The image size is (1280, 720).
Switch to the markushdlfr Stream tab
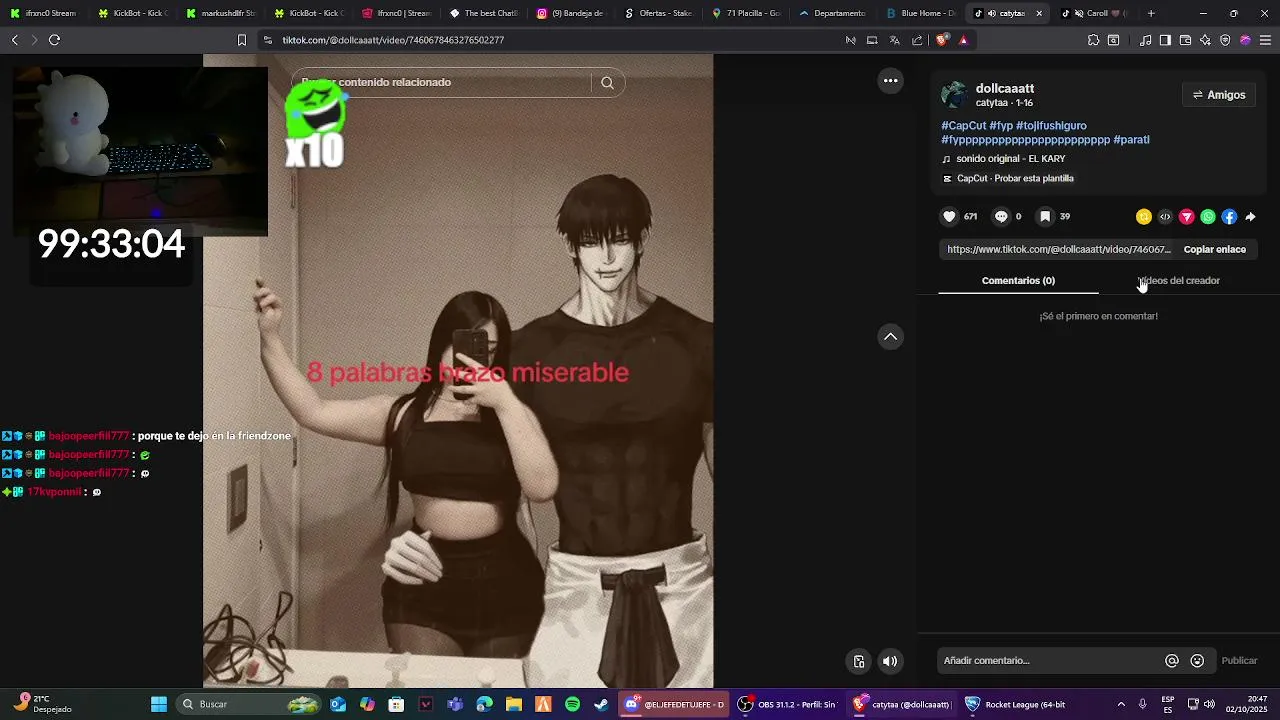tap(224, 14)
